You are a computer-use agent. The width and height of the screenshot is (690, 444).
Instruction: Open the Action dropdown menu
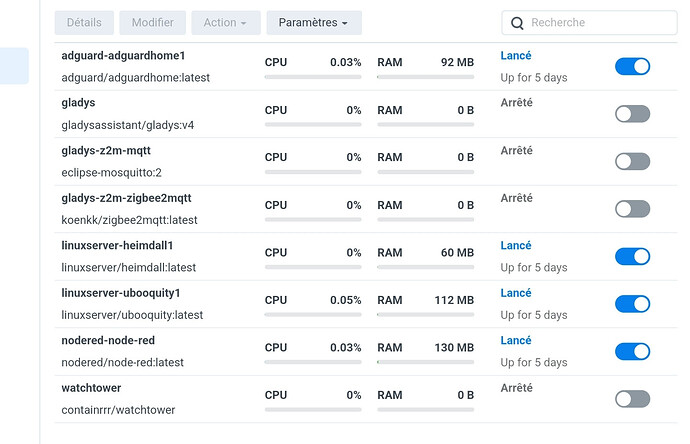[226, 23]
